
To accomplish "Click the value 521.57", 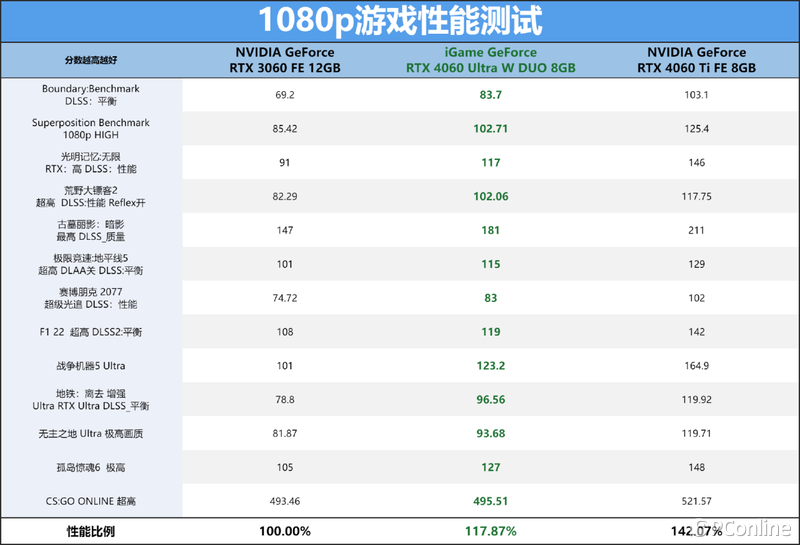I will [696, 502].
